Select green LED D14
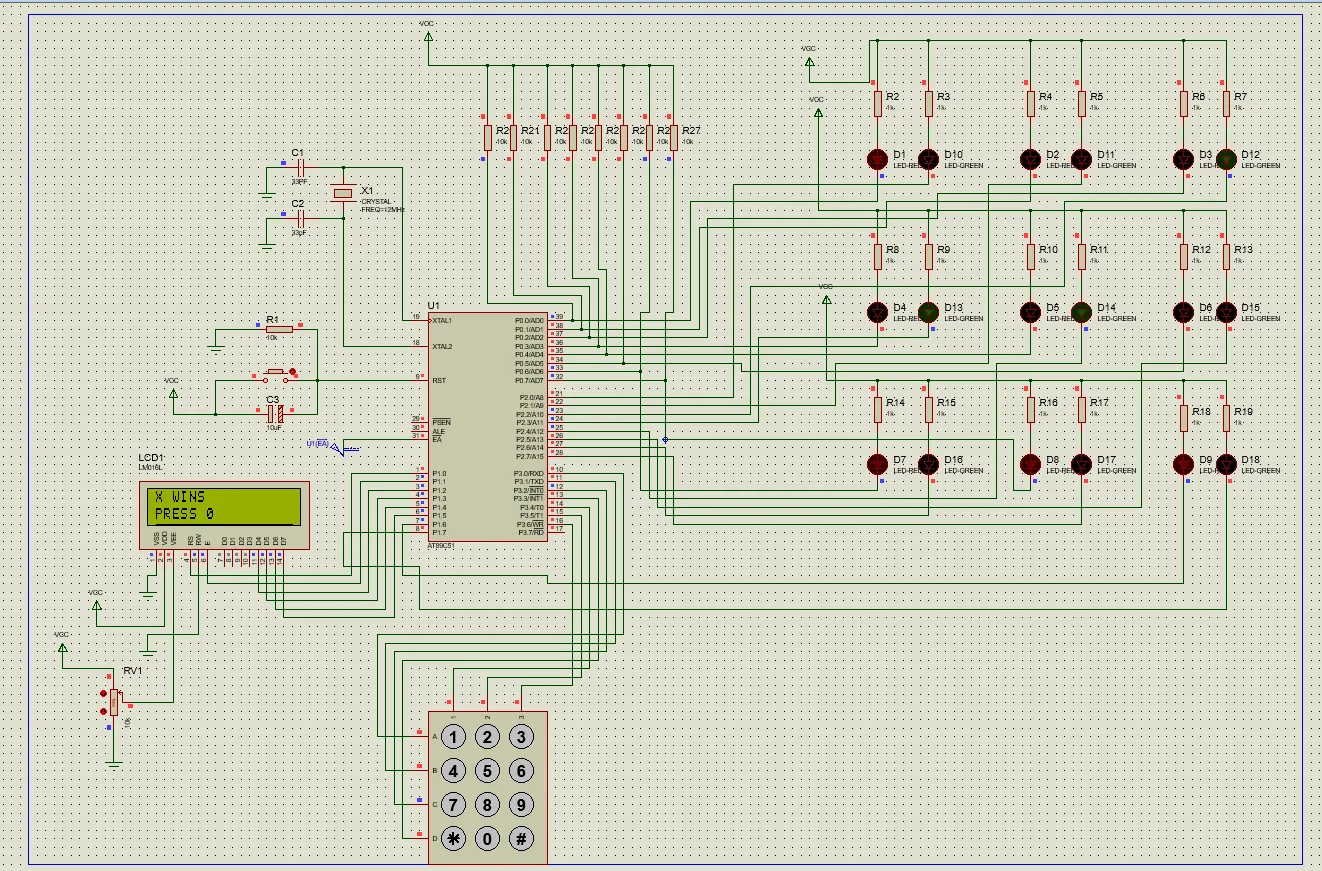The height and width of the screenshot is (871, 1322). coord(1081,312)
